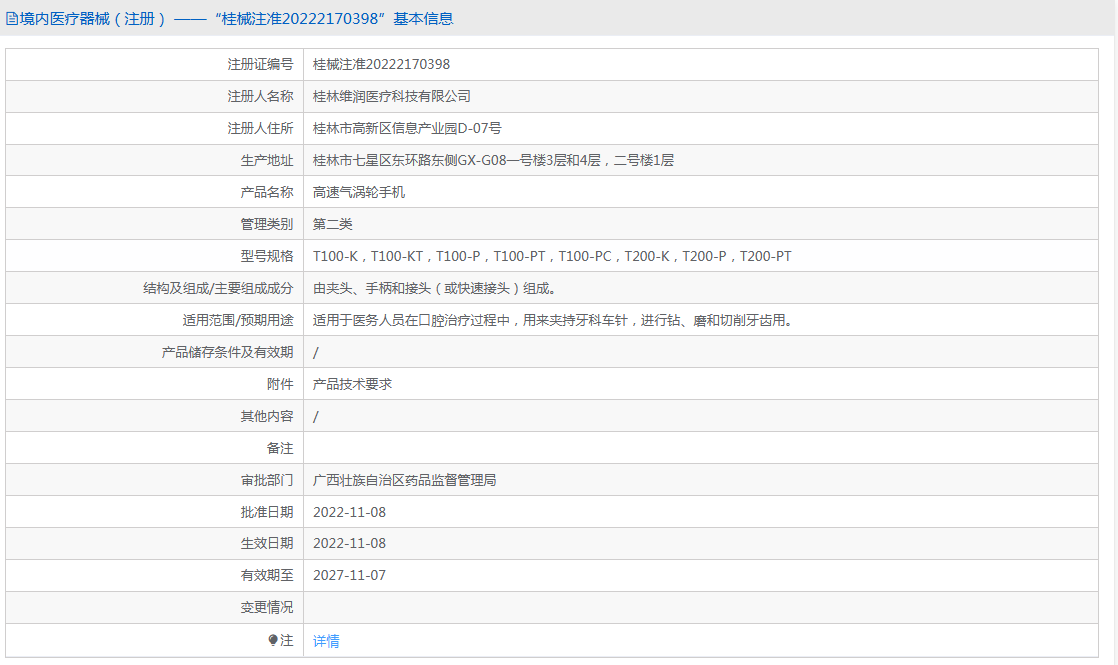Select registration number value 桂械注准20222170398
The height and width of the screenshot is (665, 1118).
[381, 64]
